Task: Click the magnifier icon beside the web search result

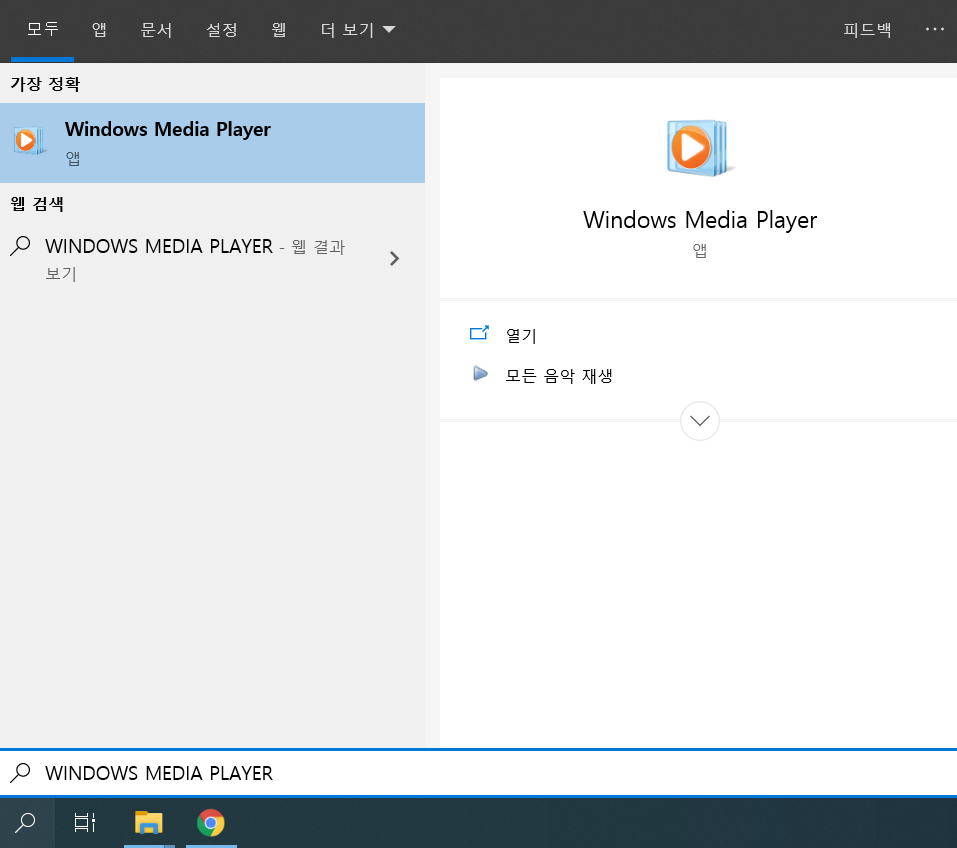Action: [x=21, y=246]
